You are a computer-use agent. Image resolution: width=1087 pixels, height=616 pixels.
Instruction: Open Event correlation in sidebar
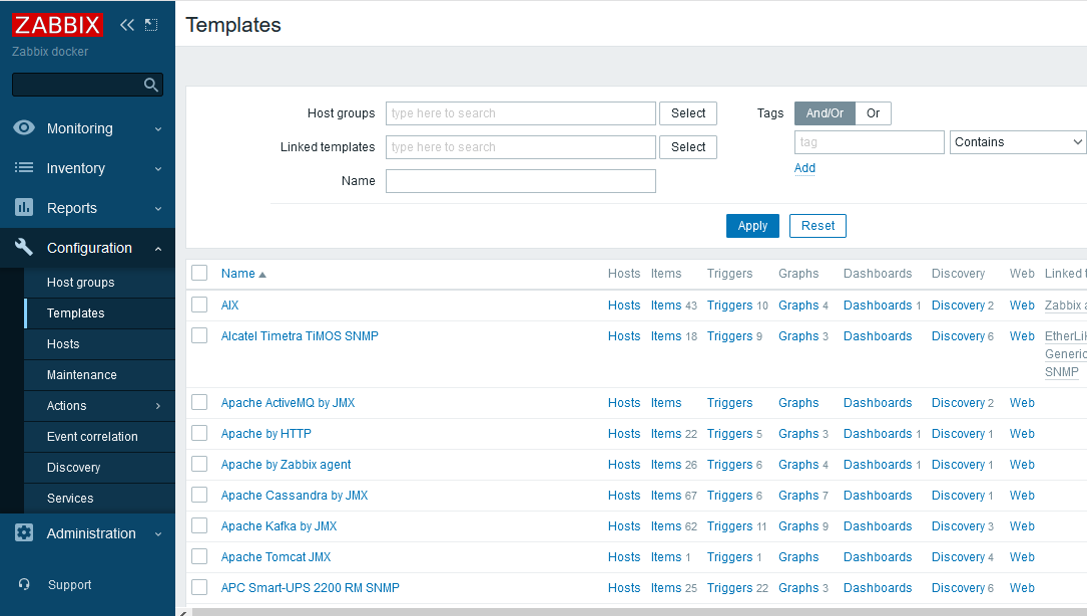92,437
